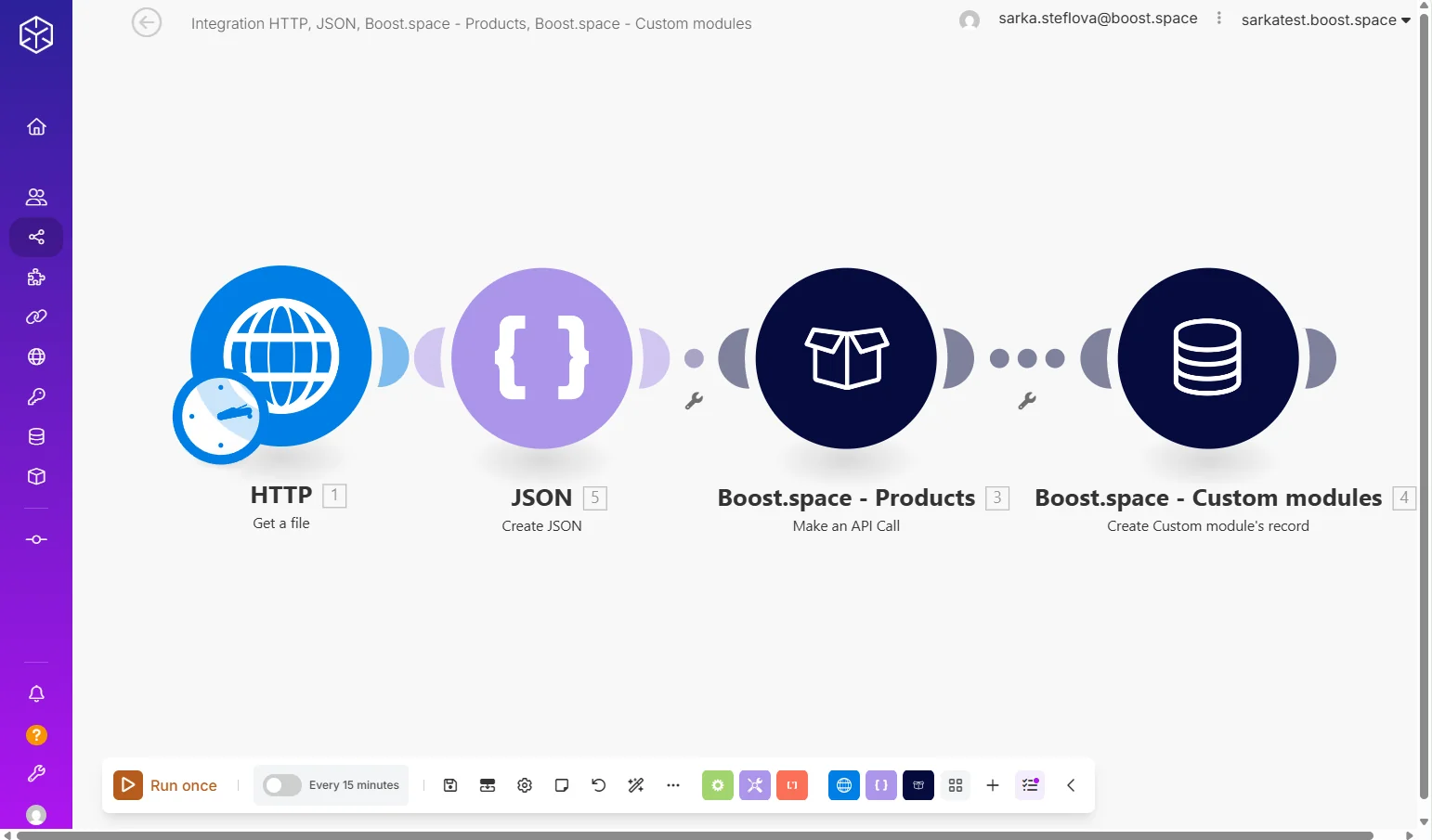Click the clock schedule icon on HTTP module
The image size is (1432, 840).
[x=220, y=417]
